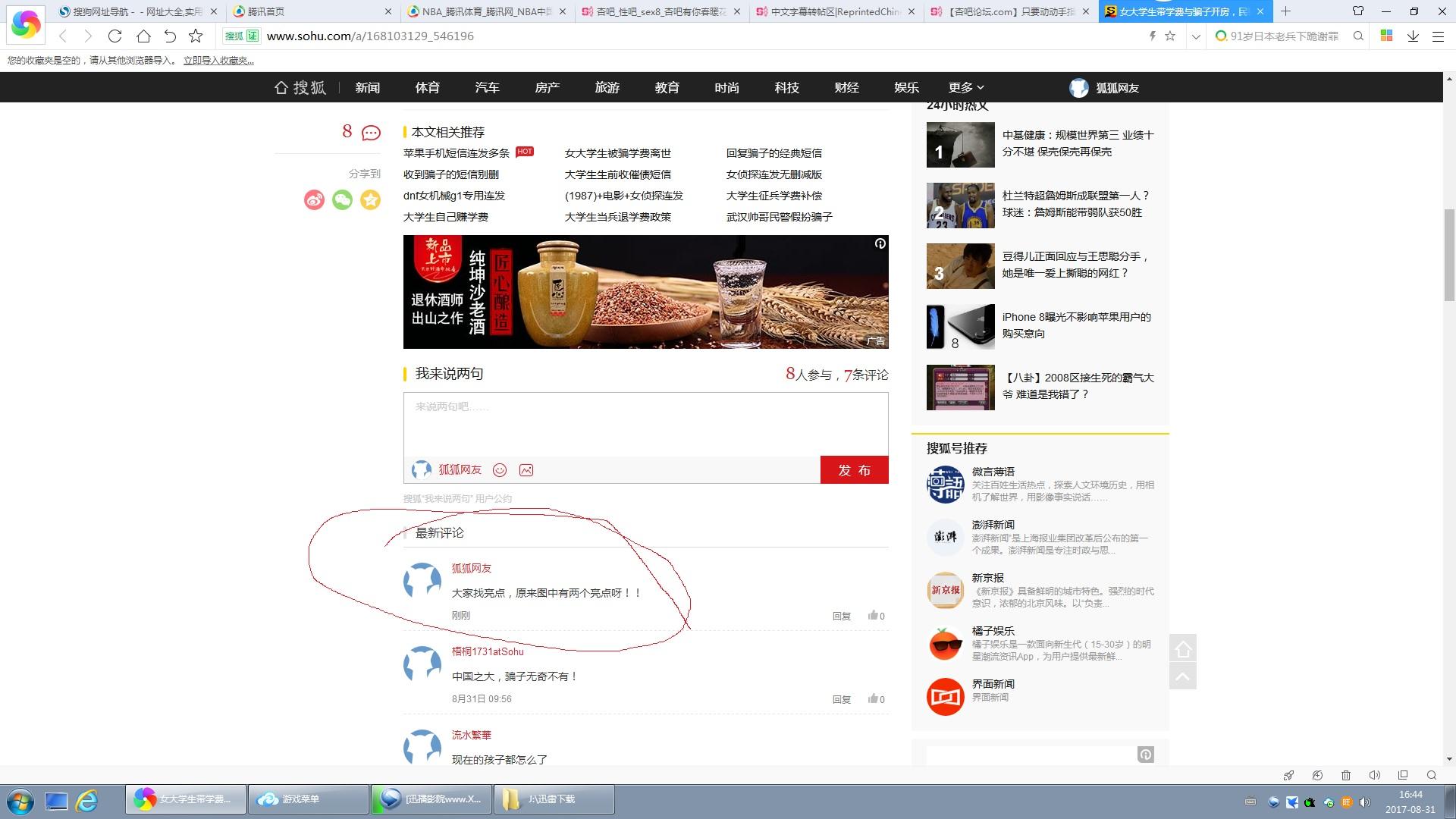The height and width of the screenshot is (819, 1456).
Task: Select 体育 in the Sohu navigation menu
Action: (x=427, y=87)
